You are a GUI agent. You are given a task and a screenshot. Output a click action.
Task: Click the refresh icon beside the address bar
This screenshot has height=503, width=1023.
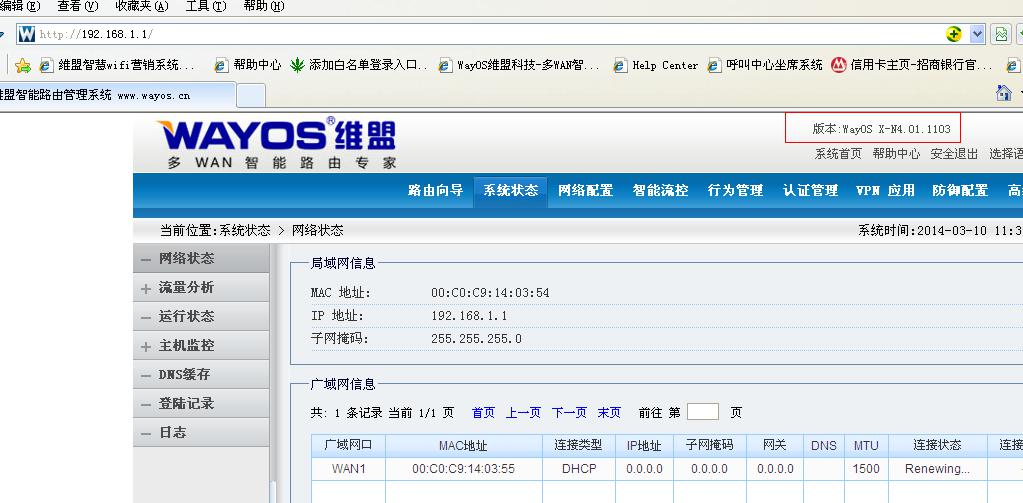point(1000,34)
